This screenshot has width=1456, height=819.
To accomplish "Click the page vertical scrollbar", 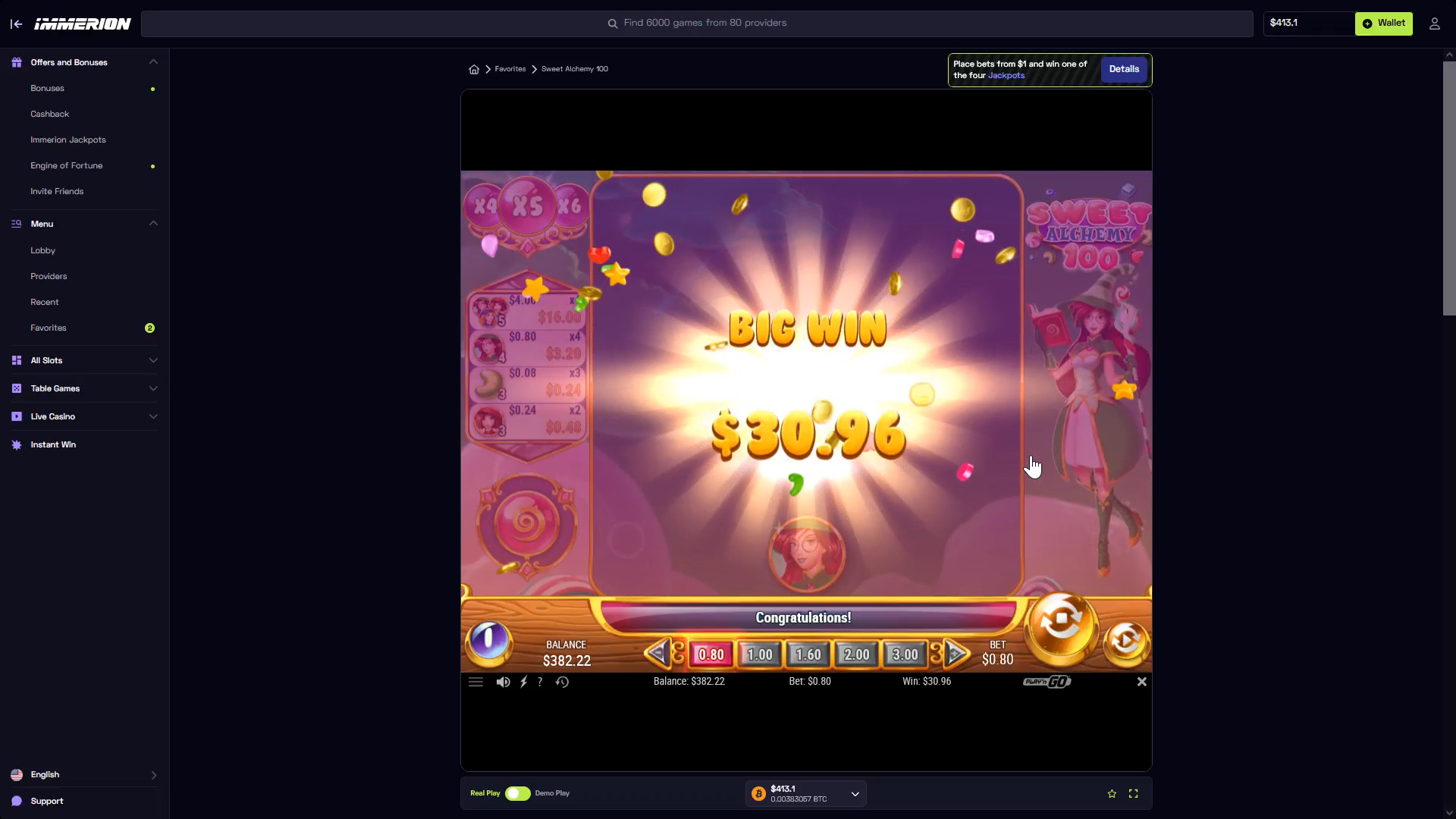I will [x=1449, y=188].
